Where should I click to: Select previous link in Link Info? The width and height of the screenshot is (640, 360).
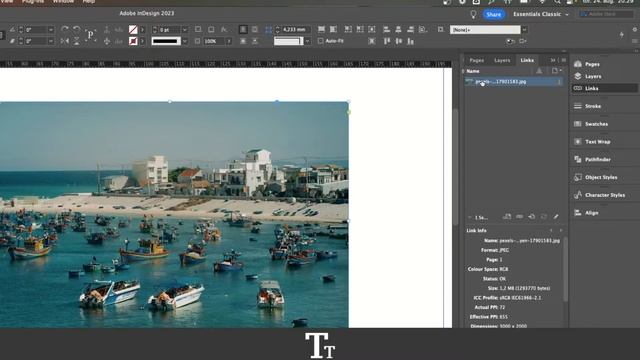(551, 231)
